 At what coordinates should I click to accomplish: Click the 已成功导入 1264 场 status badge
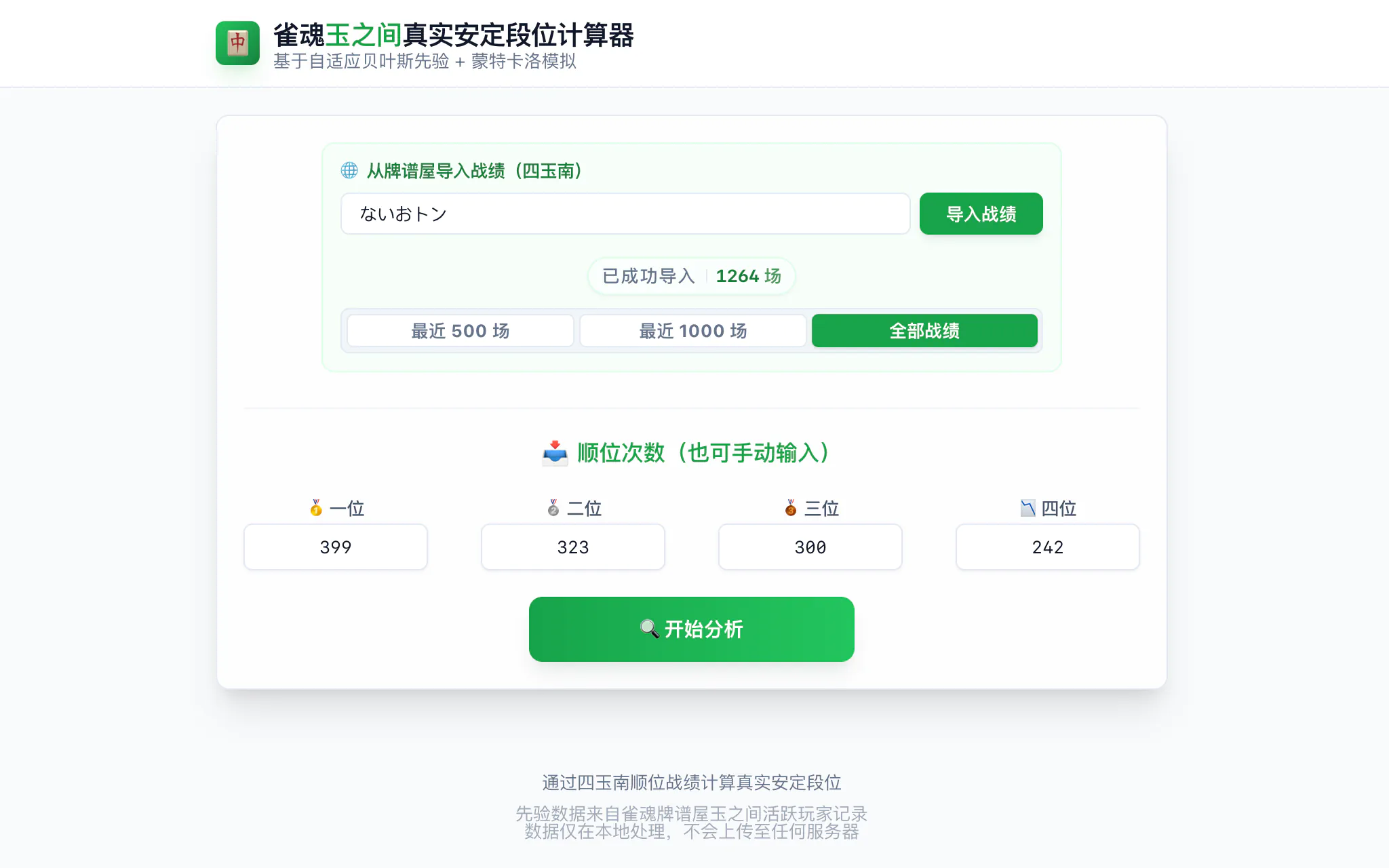pyautogui.click(x=691, y=276)
